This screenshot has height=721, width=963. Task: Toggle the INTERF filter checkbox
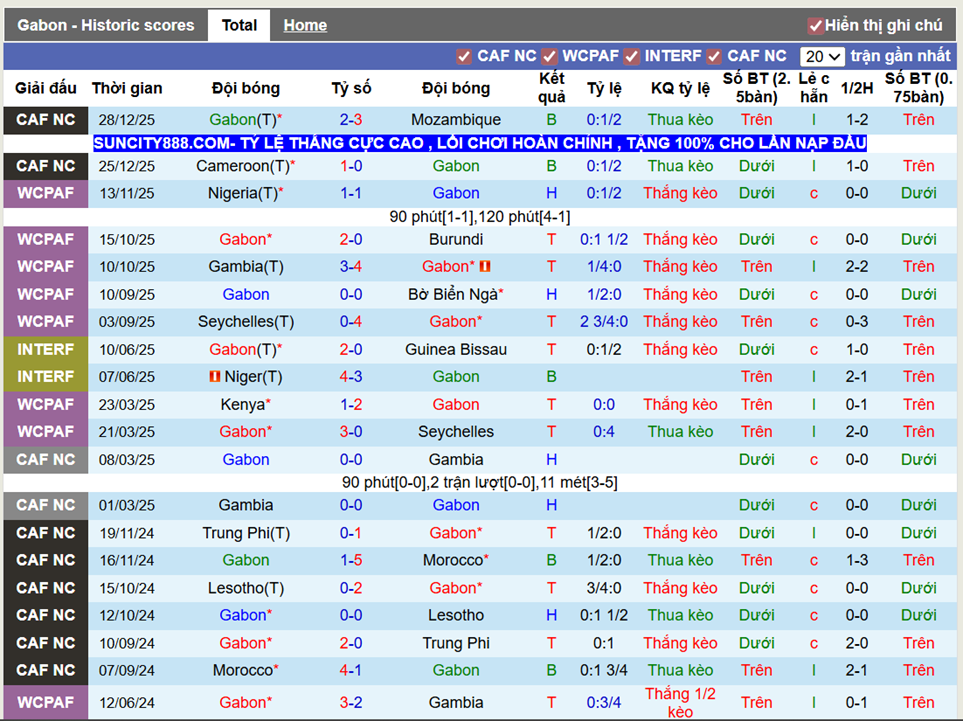[631, 57]
